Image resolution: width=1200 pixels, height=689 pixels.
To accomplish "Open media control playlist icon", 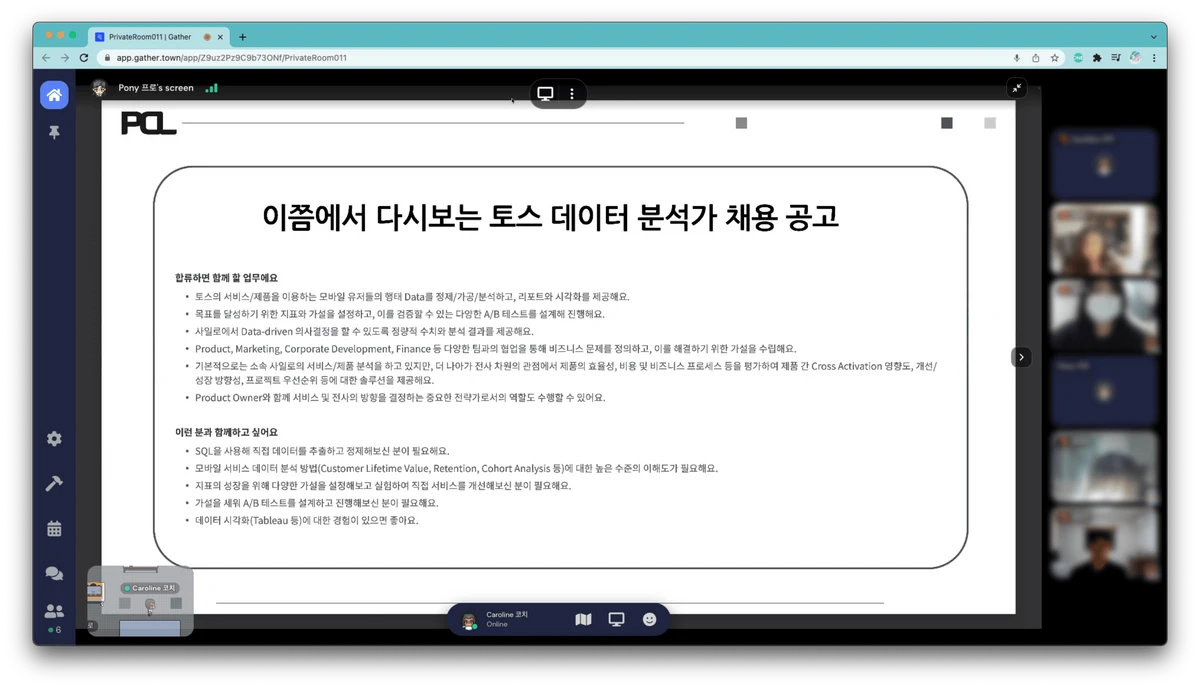I will point(1116,58).
